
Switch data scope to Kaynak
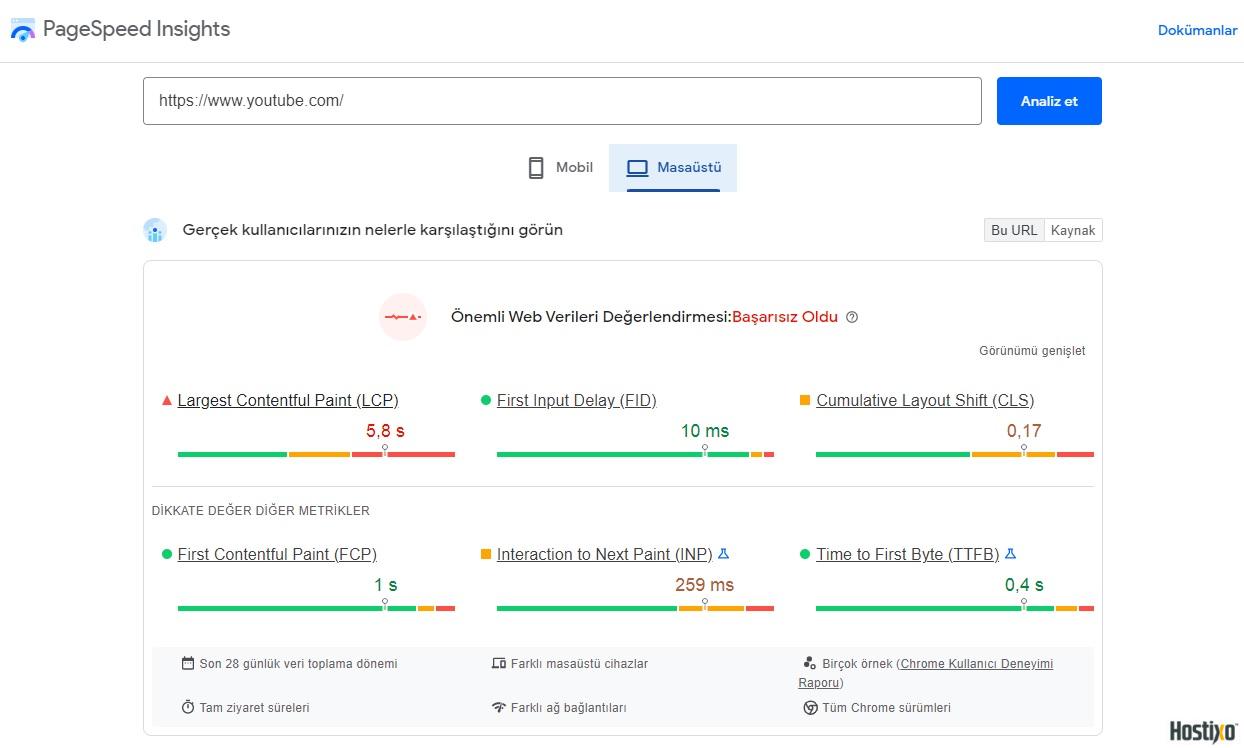coord(1073,230)
